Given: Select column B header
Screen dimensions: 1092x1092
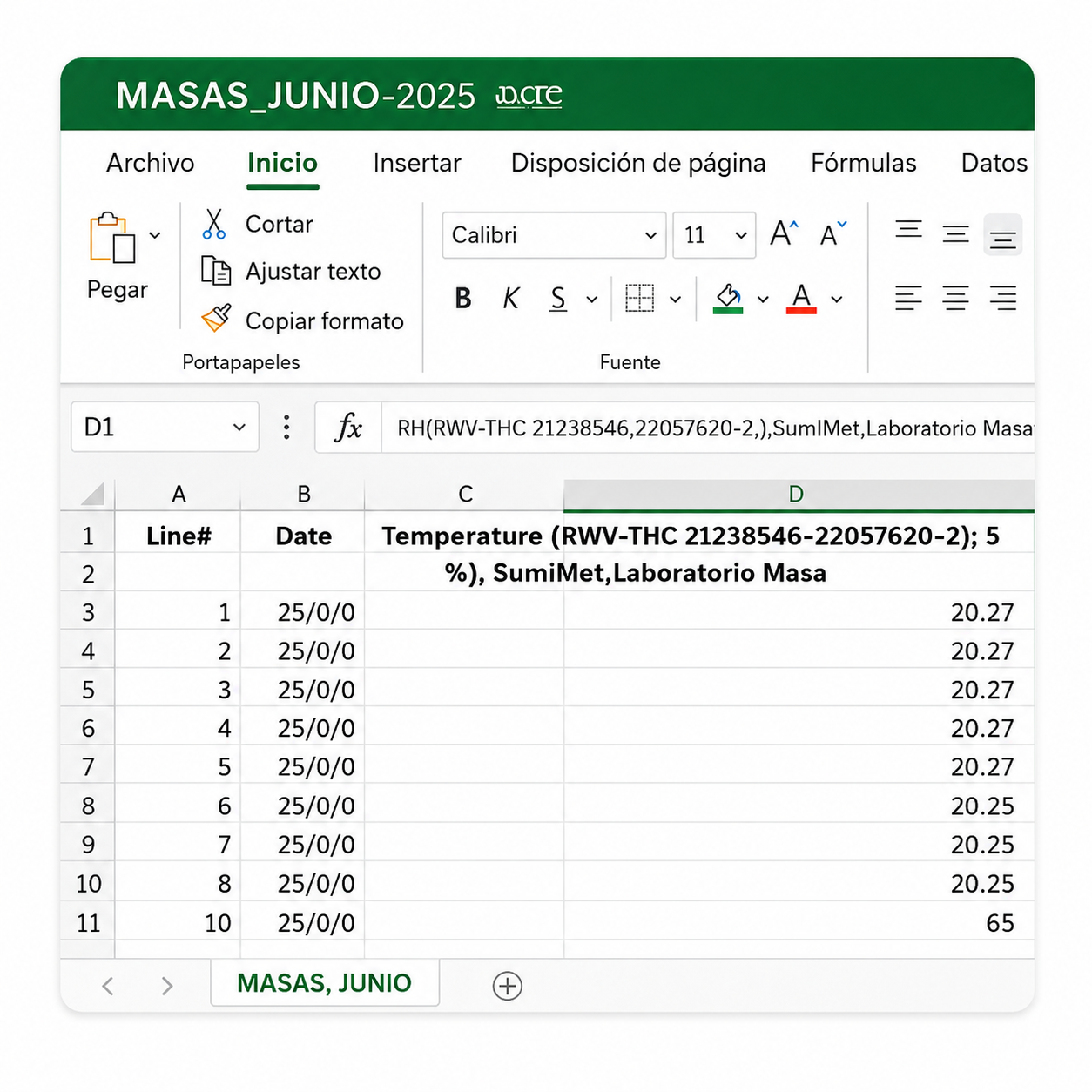Looking at the screenshot, I should [x=303, y=495].
